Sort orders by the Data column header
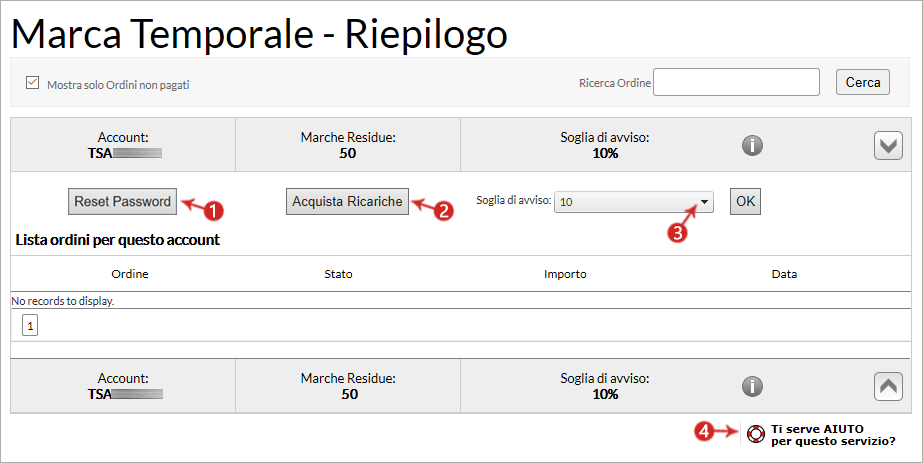This screenshot has width=923, height=463. 784,274
